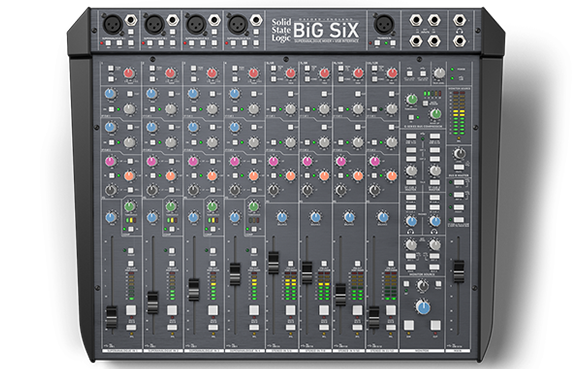Adjust the channel 3 pink HF EQ knob
Screen dimensions: 576x369
193,161
